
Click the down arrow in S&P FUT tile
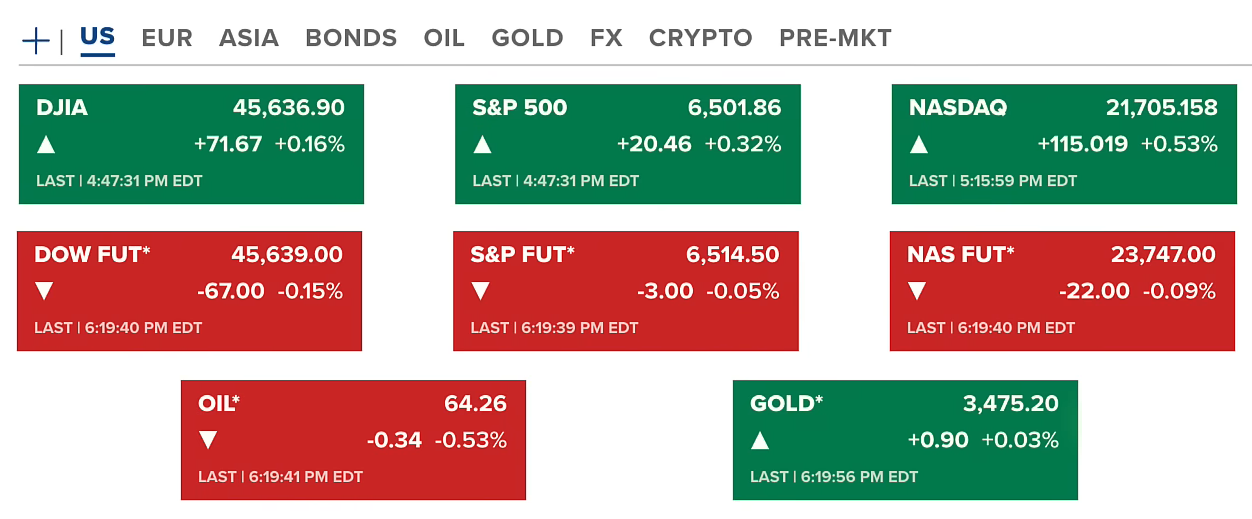480,292
